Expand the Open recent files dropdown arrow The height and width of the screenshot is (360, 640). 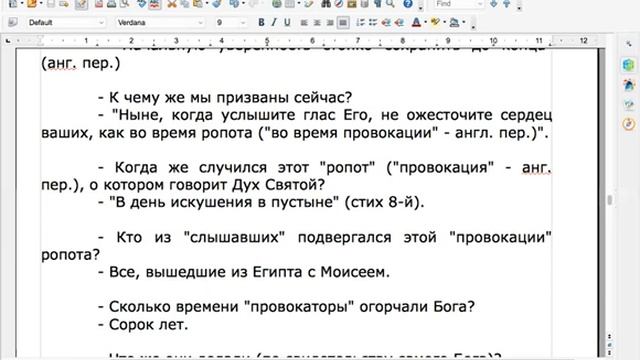[40, 4]
